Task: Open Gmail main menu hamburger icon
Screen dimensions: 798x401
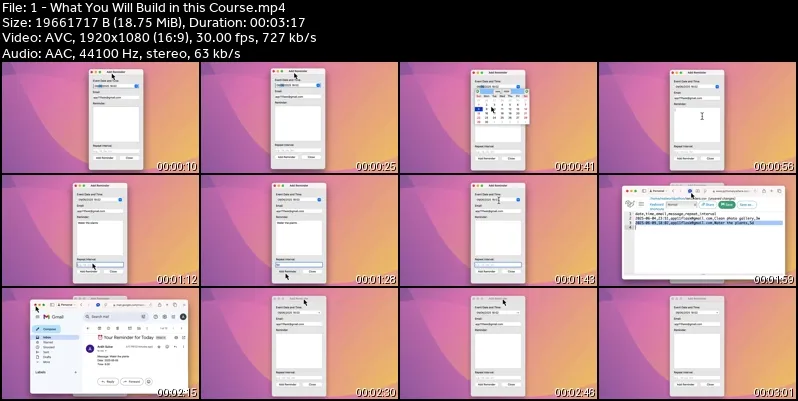Action: (x=38, y=317)
